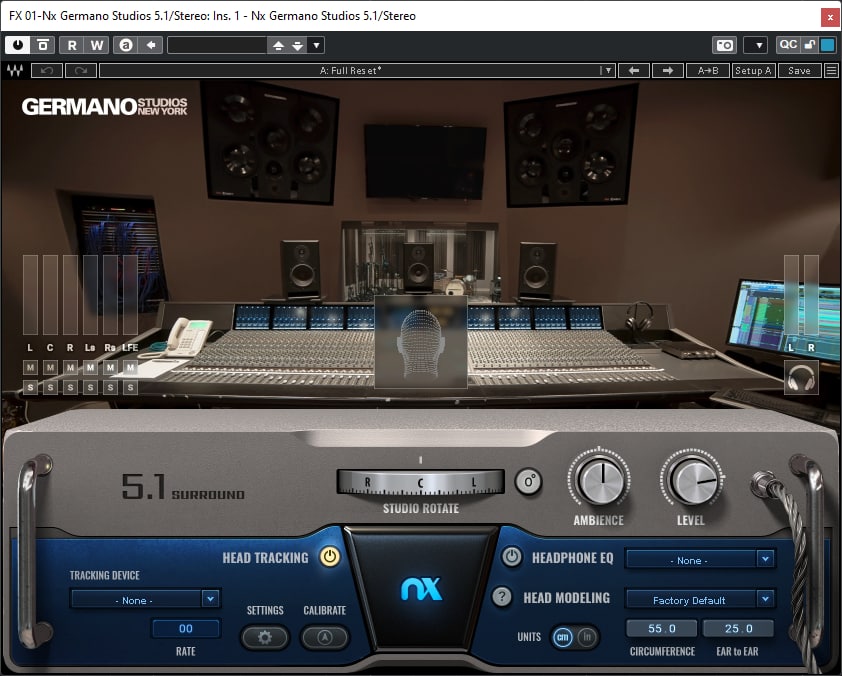
Task: Click the Ear to Ear 25.0 field
Action: (738, 628)
